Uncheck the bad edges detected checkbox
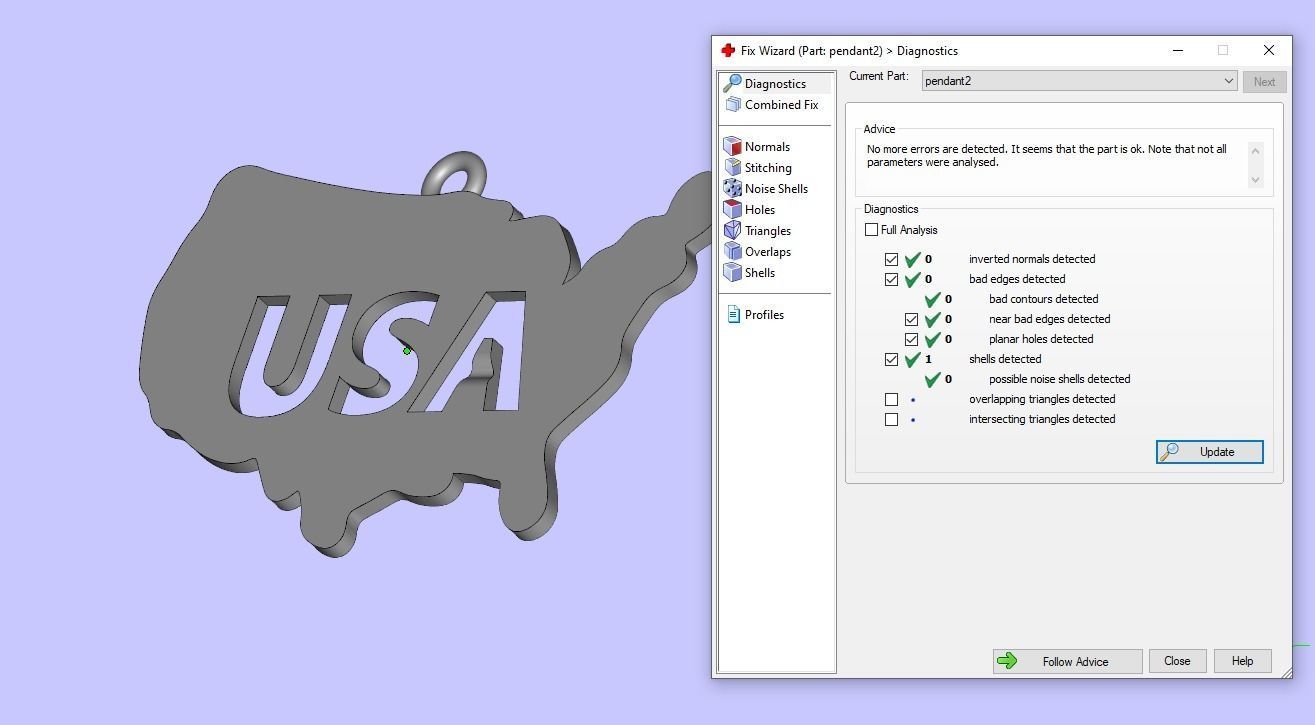 (891, 279)
